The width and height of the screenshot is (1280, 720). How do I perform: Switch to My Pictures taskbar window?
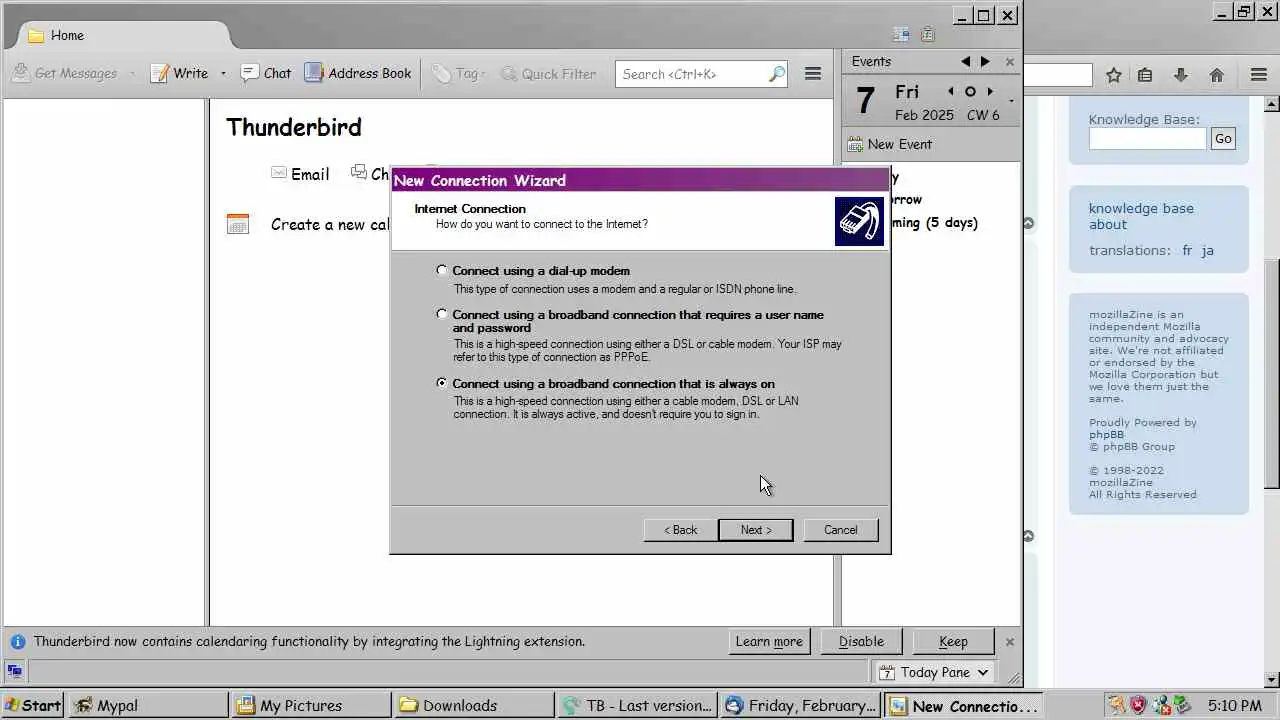pos(312,705)
